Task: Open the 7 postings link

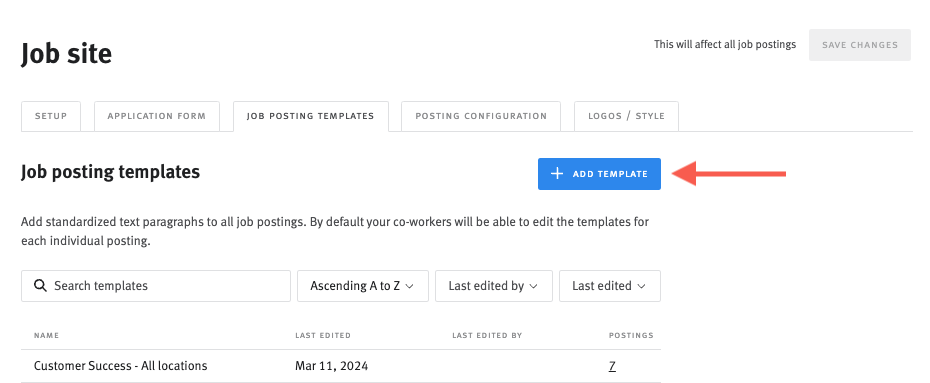Action: 612,366
